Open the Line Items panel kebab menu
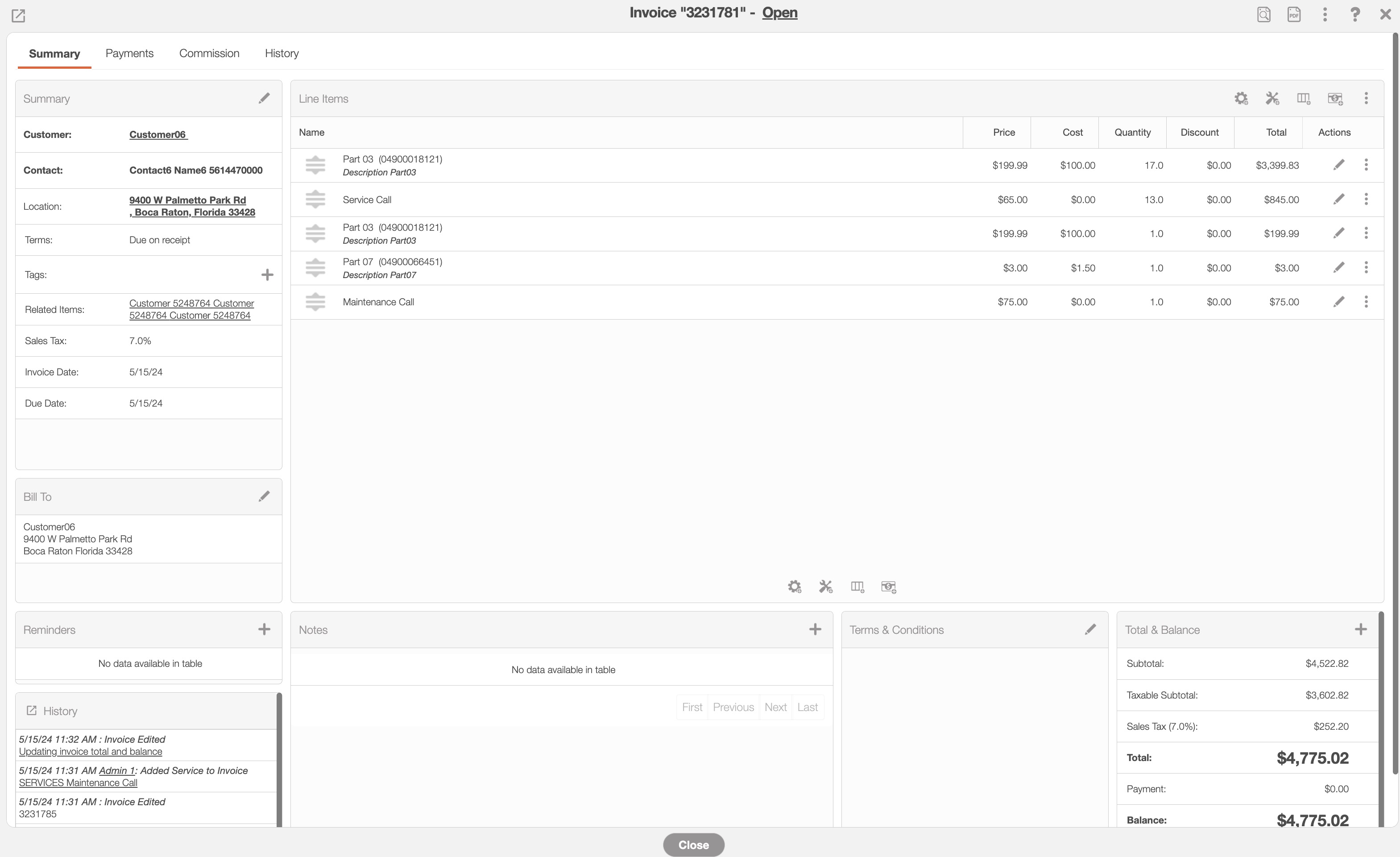The height and width of the screenshot is (857, 1400). click(1366, 98)
